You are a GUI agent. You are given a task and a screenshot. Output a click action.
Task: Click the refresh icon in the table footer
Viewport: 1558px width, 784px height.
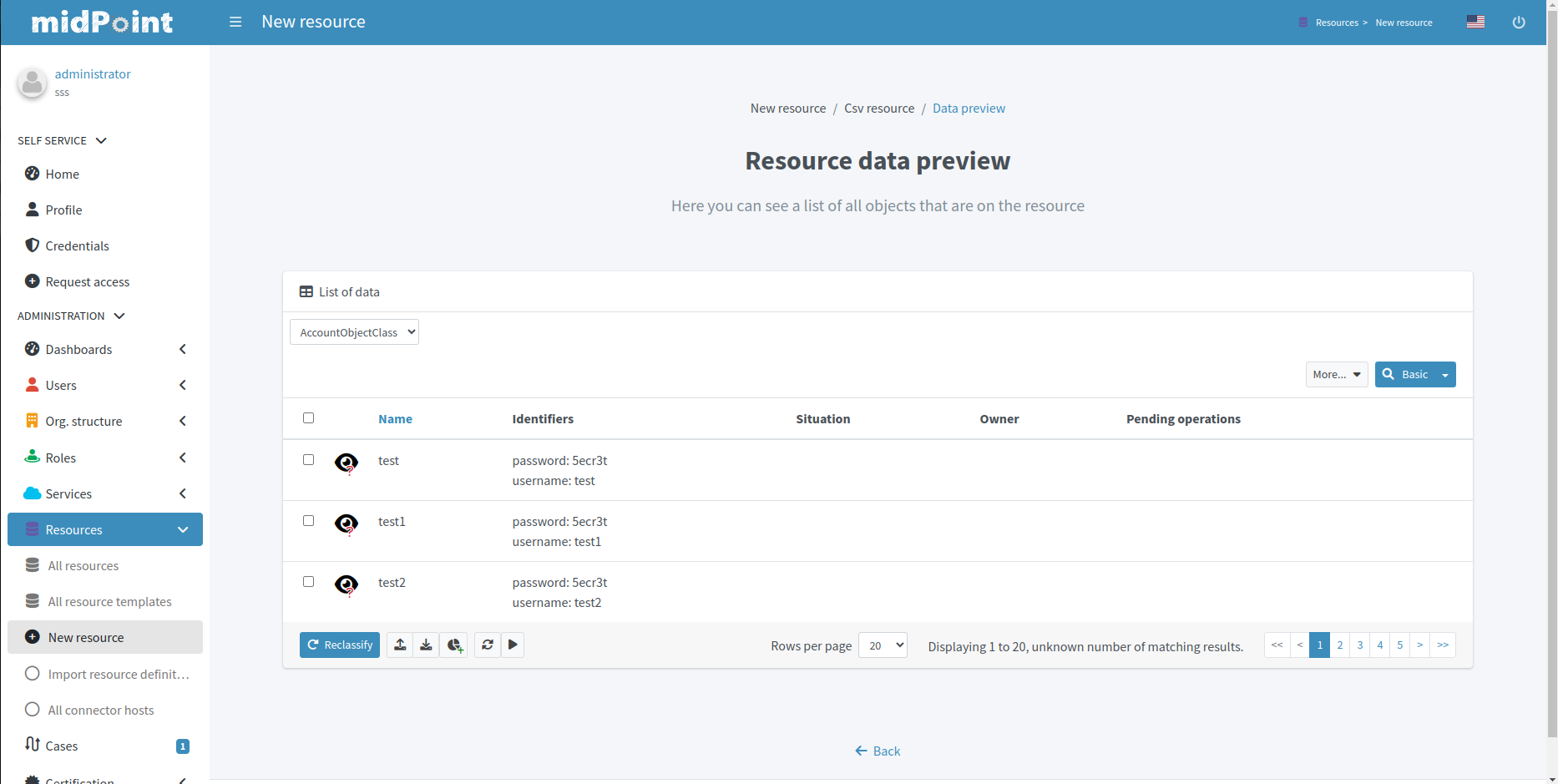pyautogui.click(x=488, y=645)
